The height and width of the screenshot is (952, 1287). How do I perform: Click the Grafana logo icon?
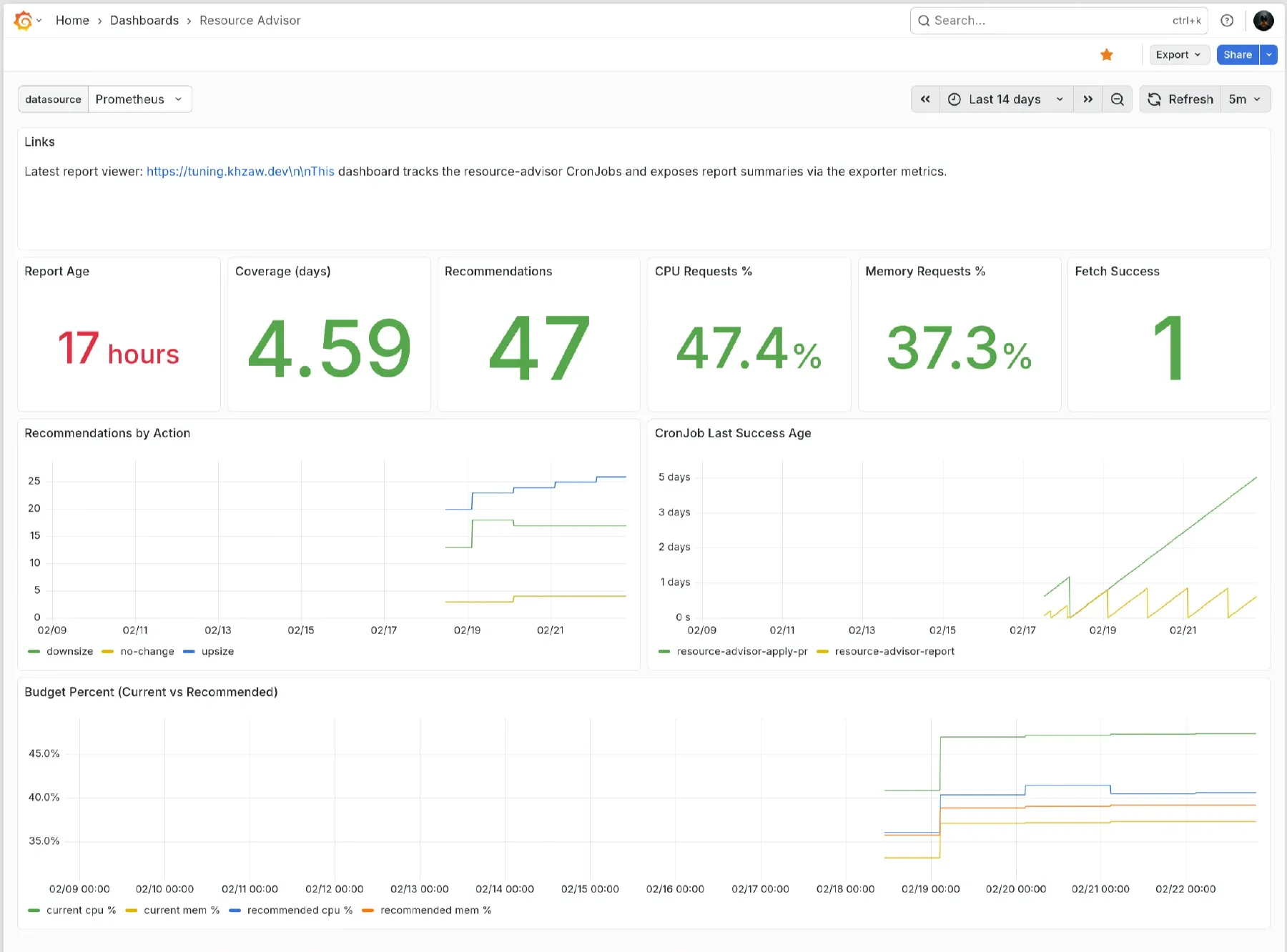coord(21,20)
